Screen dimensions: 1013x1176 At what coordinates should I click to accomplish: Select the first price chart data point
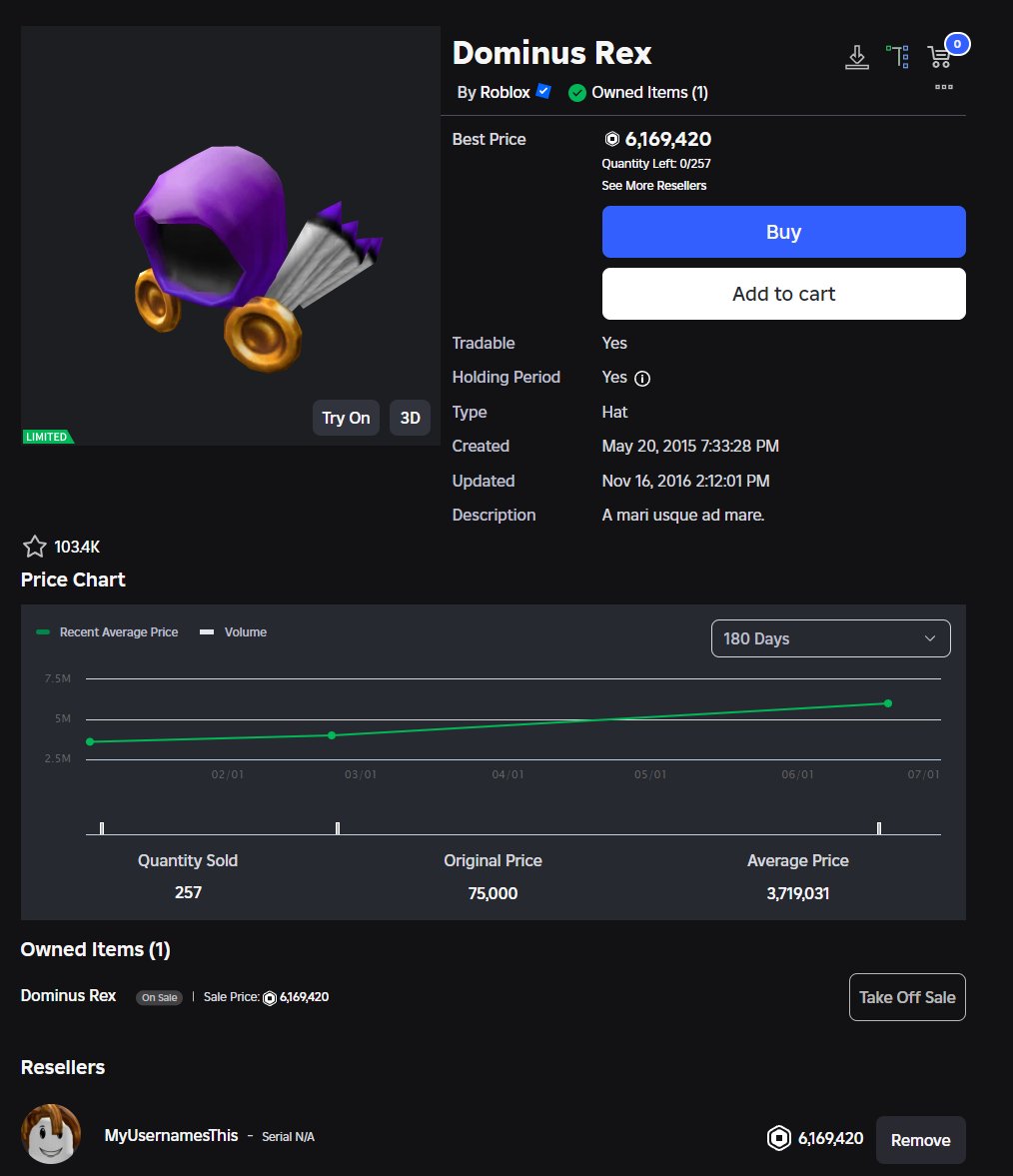(x=90, y=741)
